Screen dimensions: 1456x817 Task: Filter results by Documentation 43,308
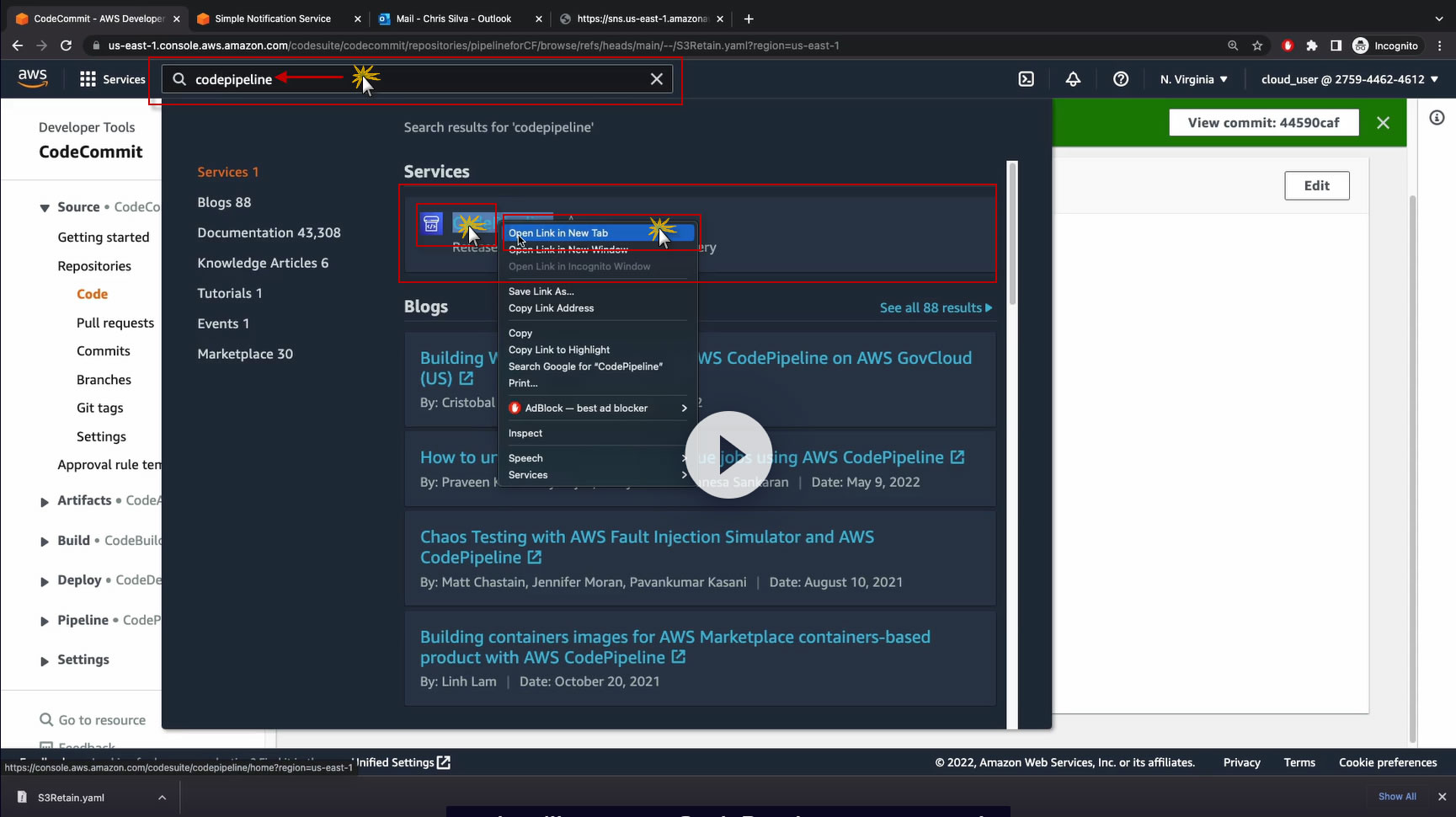pyautogui.click(x=269, y=232)
